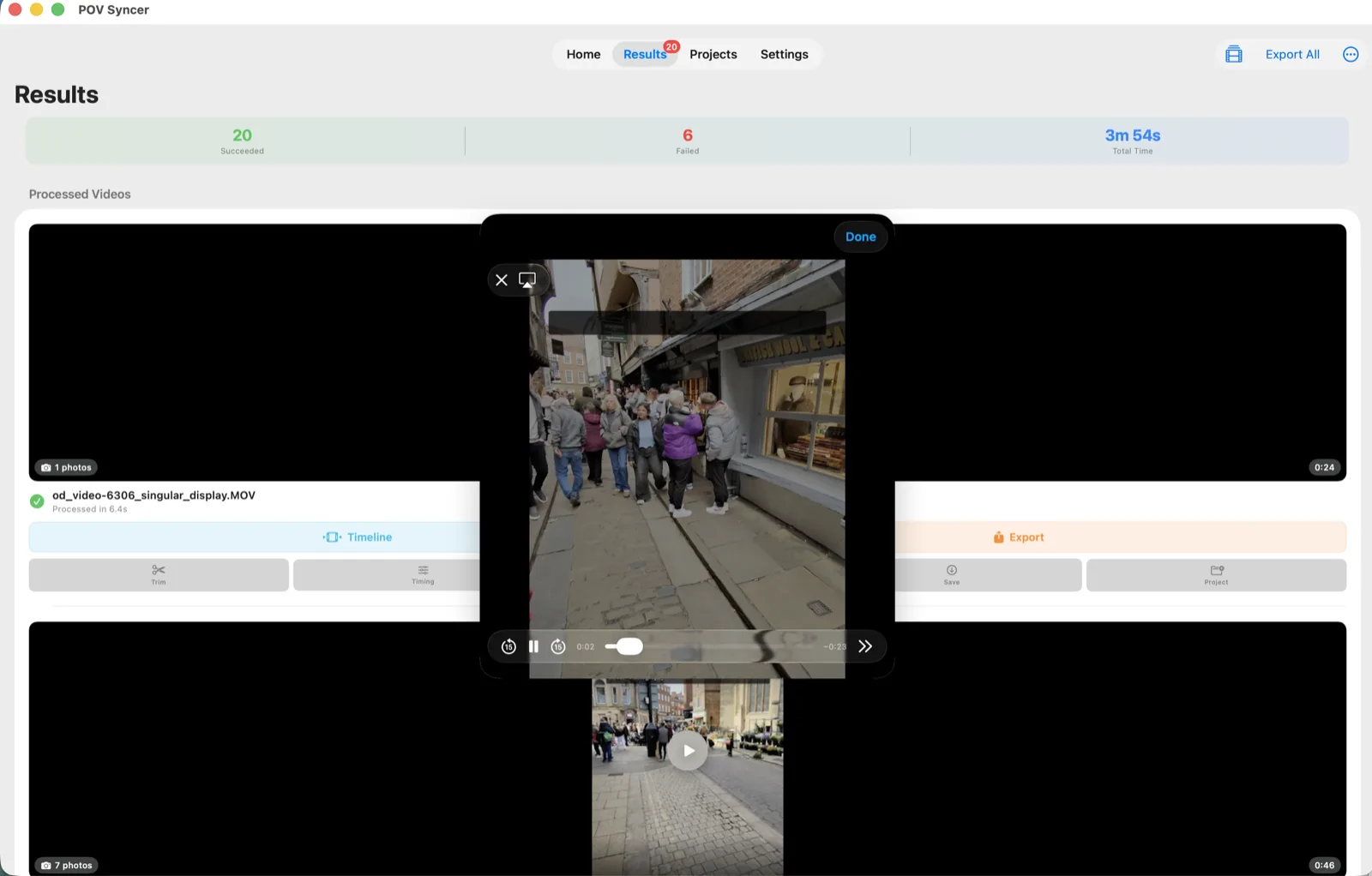
Task: Click Export All in the toolbar
Action: click(x=1292, y=54)
